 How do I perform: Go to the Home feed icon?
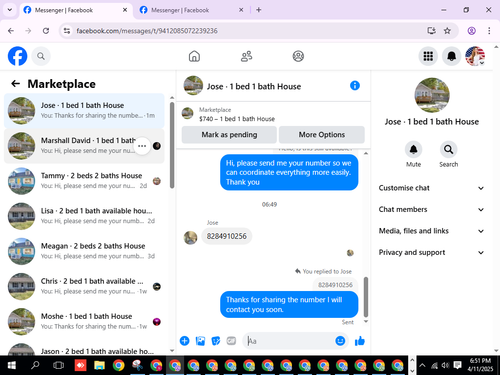coord(194,56)
